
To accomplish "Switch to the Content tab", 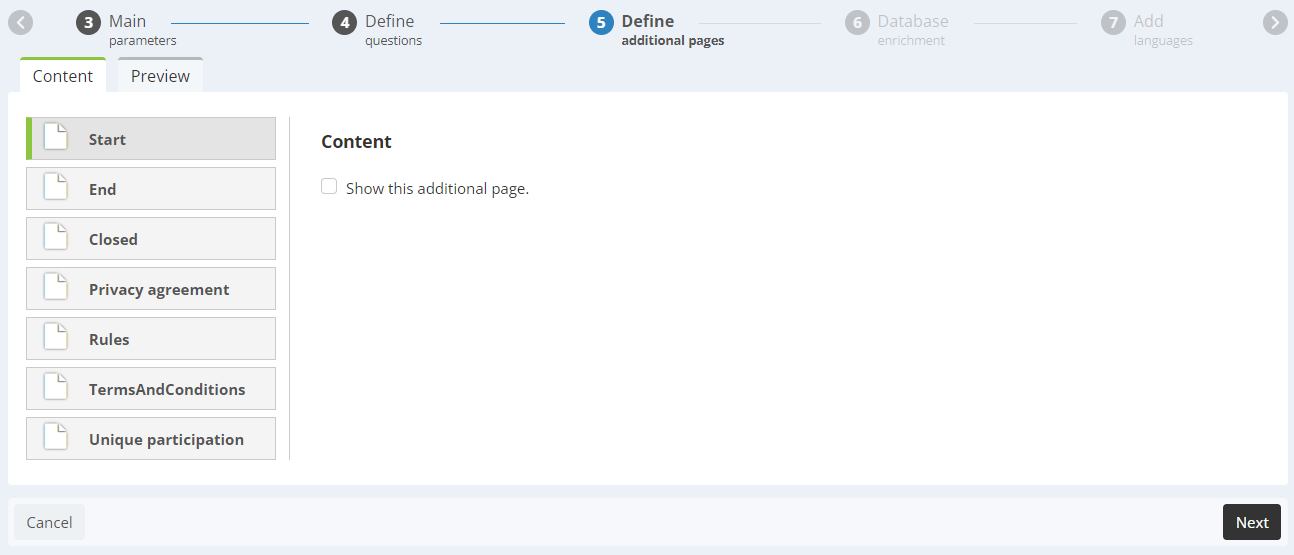I will (x=63, y=75).
